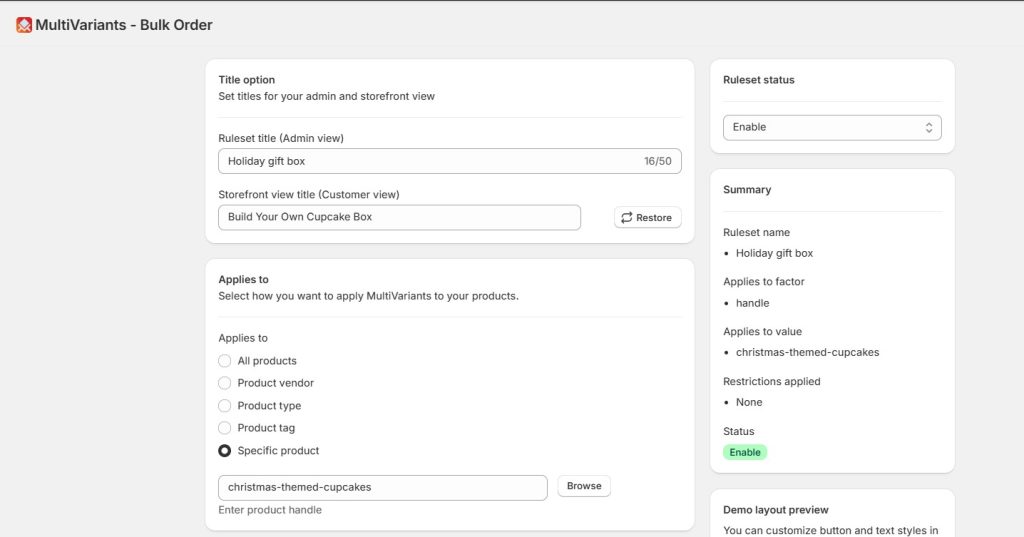Select the Specific product radio option

(225, 451)
